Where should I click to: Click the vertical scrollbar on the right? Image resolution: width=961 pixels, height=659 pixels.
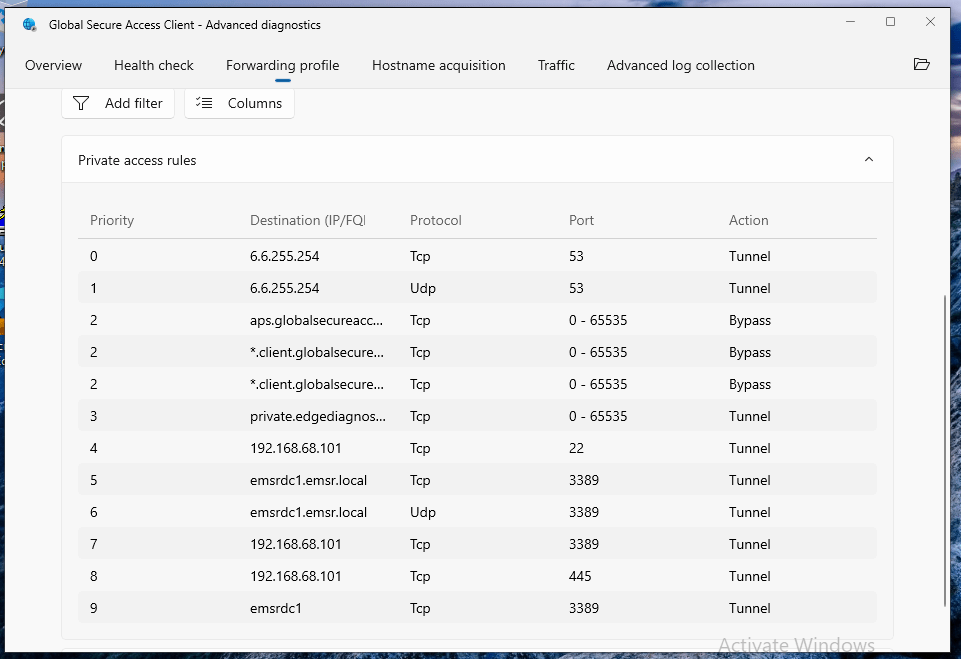pyautogui.click(x=945, y=450)
